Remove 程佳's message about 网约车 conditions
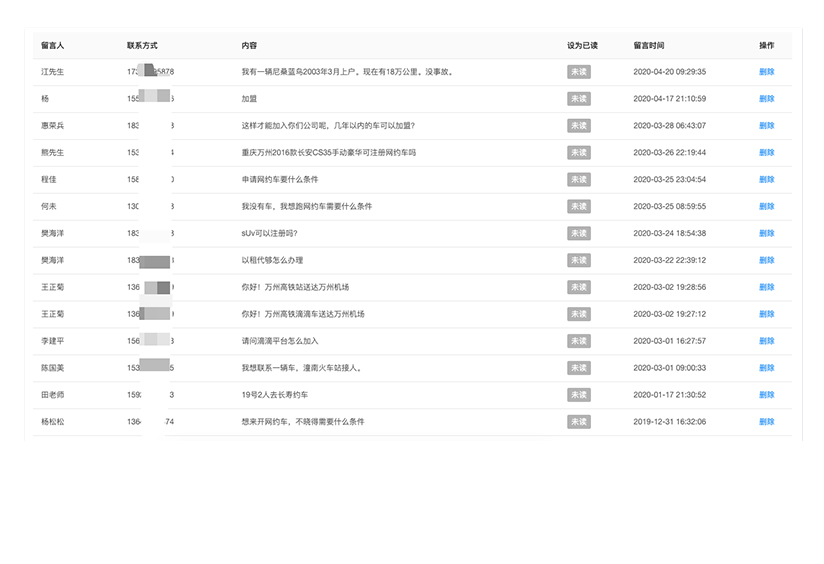Viewport: 824px width, 564px height. tap(766, 180)
